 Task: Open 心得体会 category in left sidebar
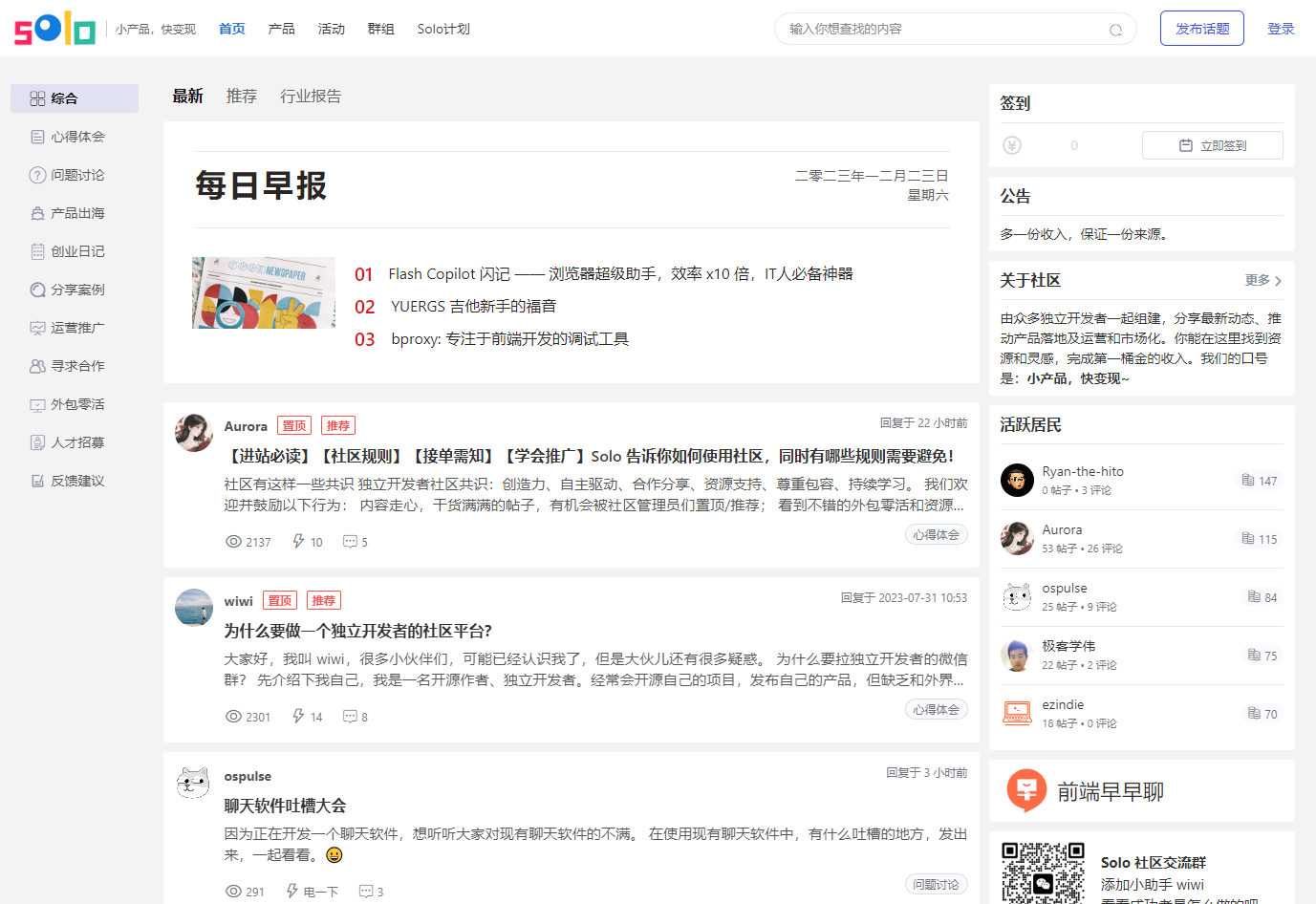76,137
